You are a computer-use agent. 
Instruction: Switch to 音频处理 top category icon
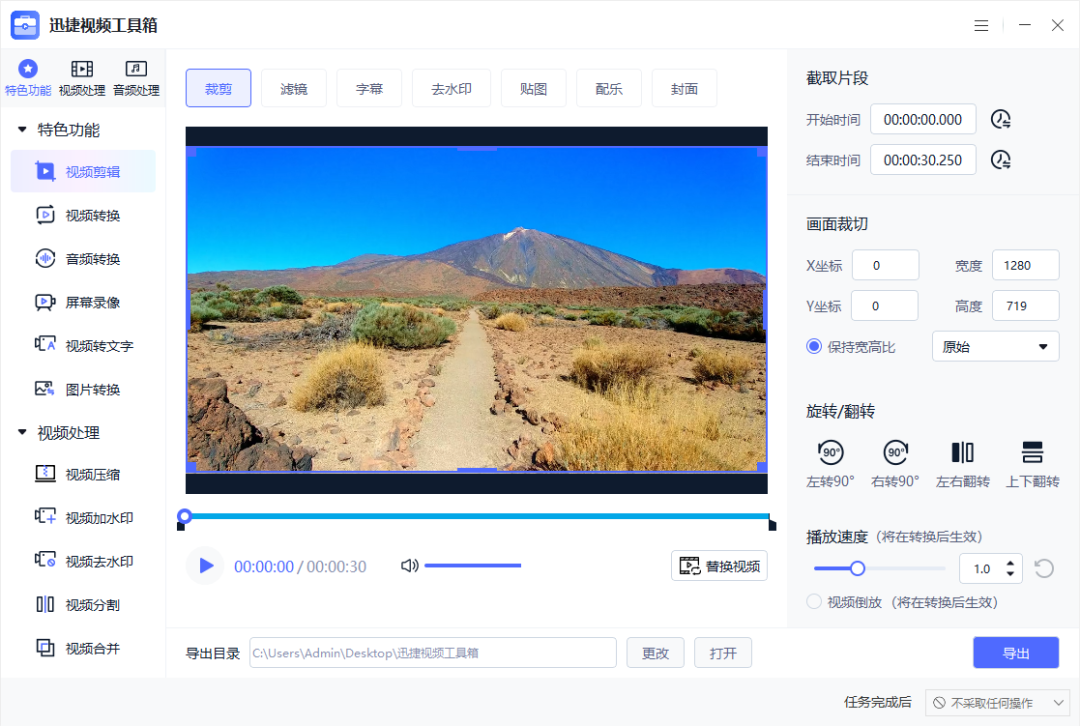(136, 77)
